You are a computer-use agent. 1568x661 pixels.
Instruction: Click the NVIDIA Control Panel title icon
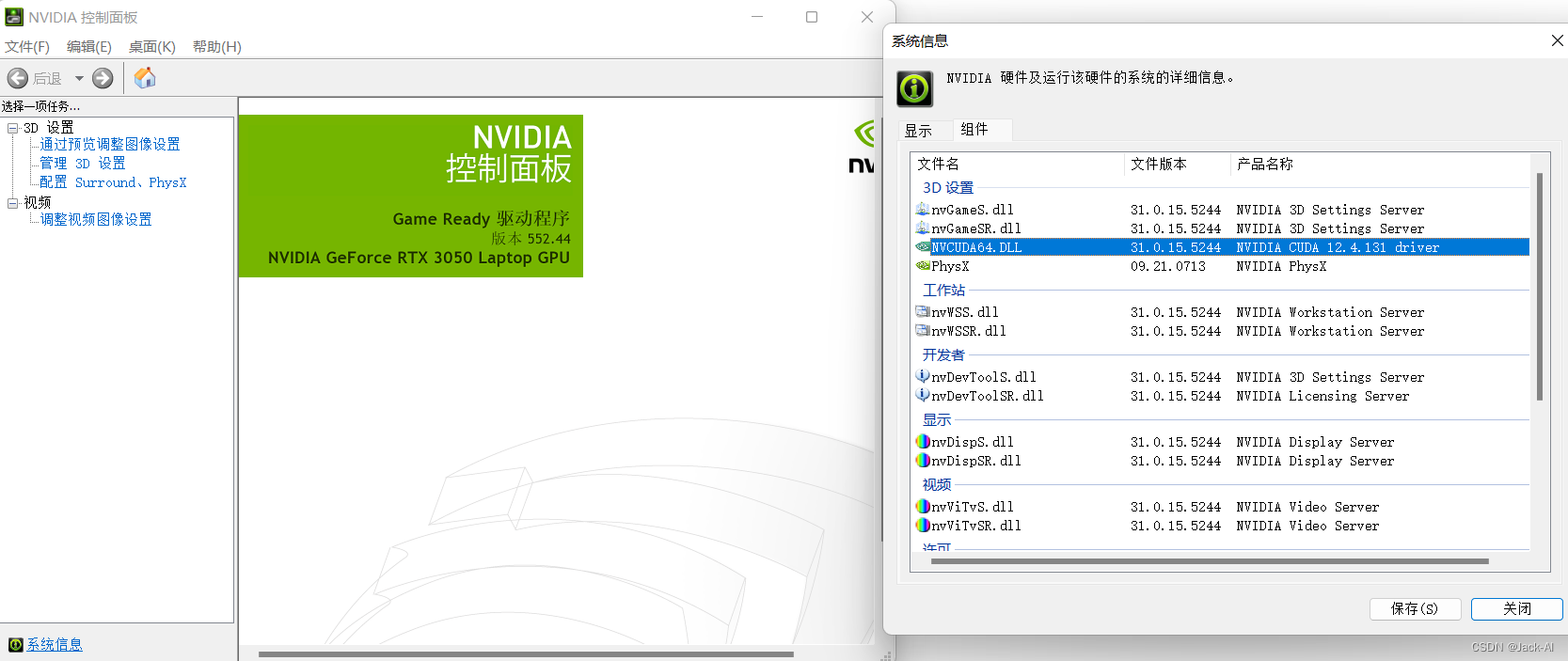click(14, 17)
